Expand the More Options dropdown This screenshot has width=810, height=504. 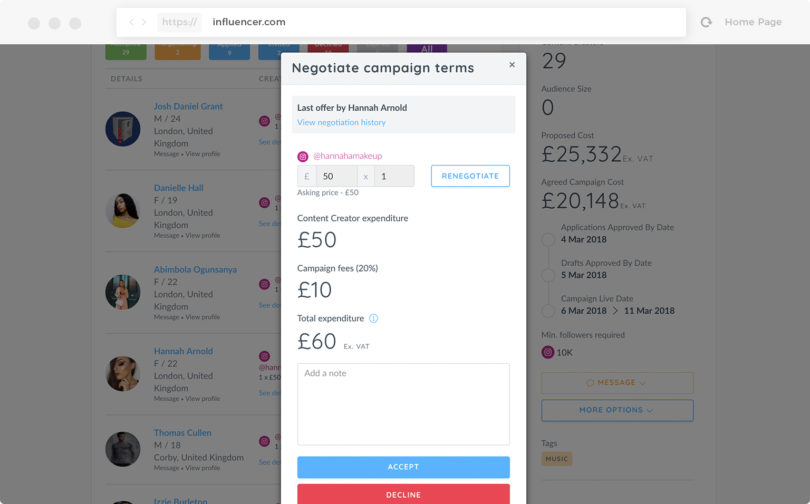point(617,410)
